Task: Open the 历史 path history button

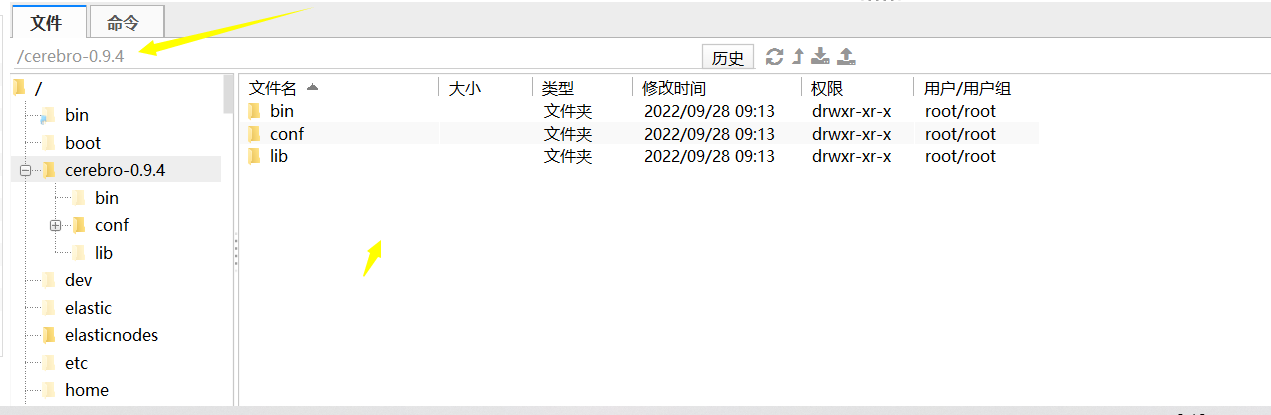Action: [x=728, y=57]
